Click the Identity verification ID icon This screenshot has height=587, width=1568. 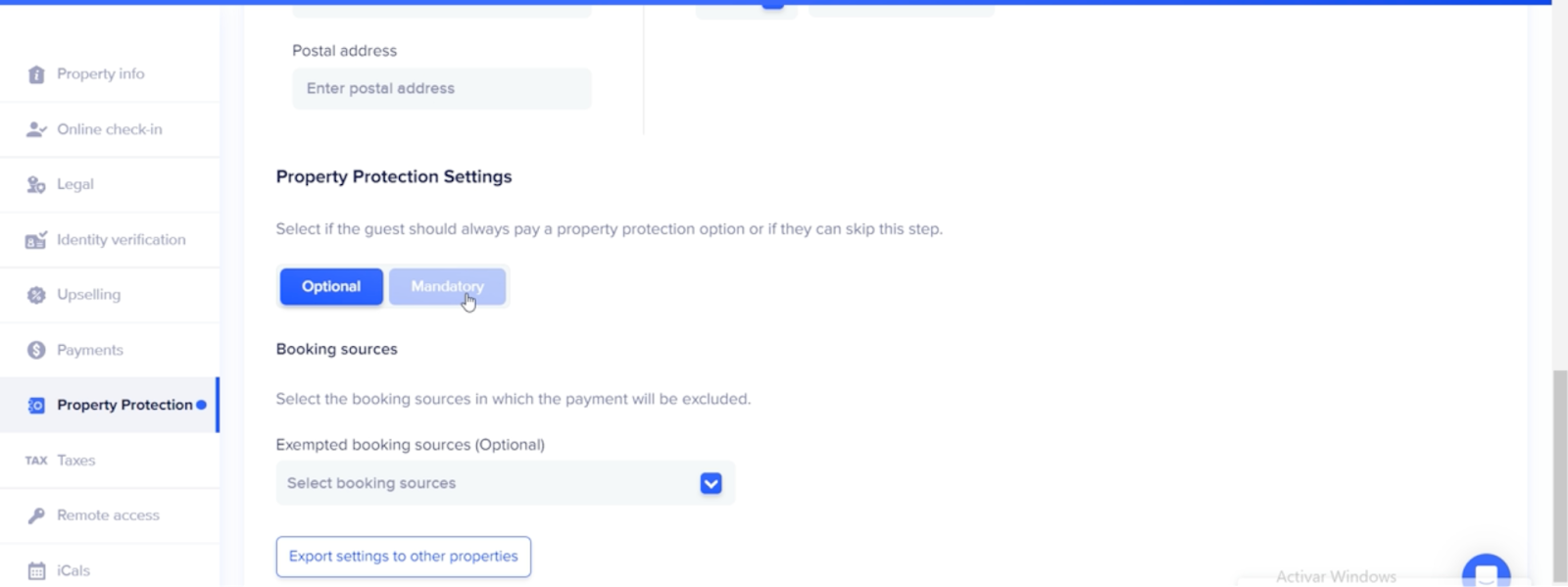[x=36, y=240]
